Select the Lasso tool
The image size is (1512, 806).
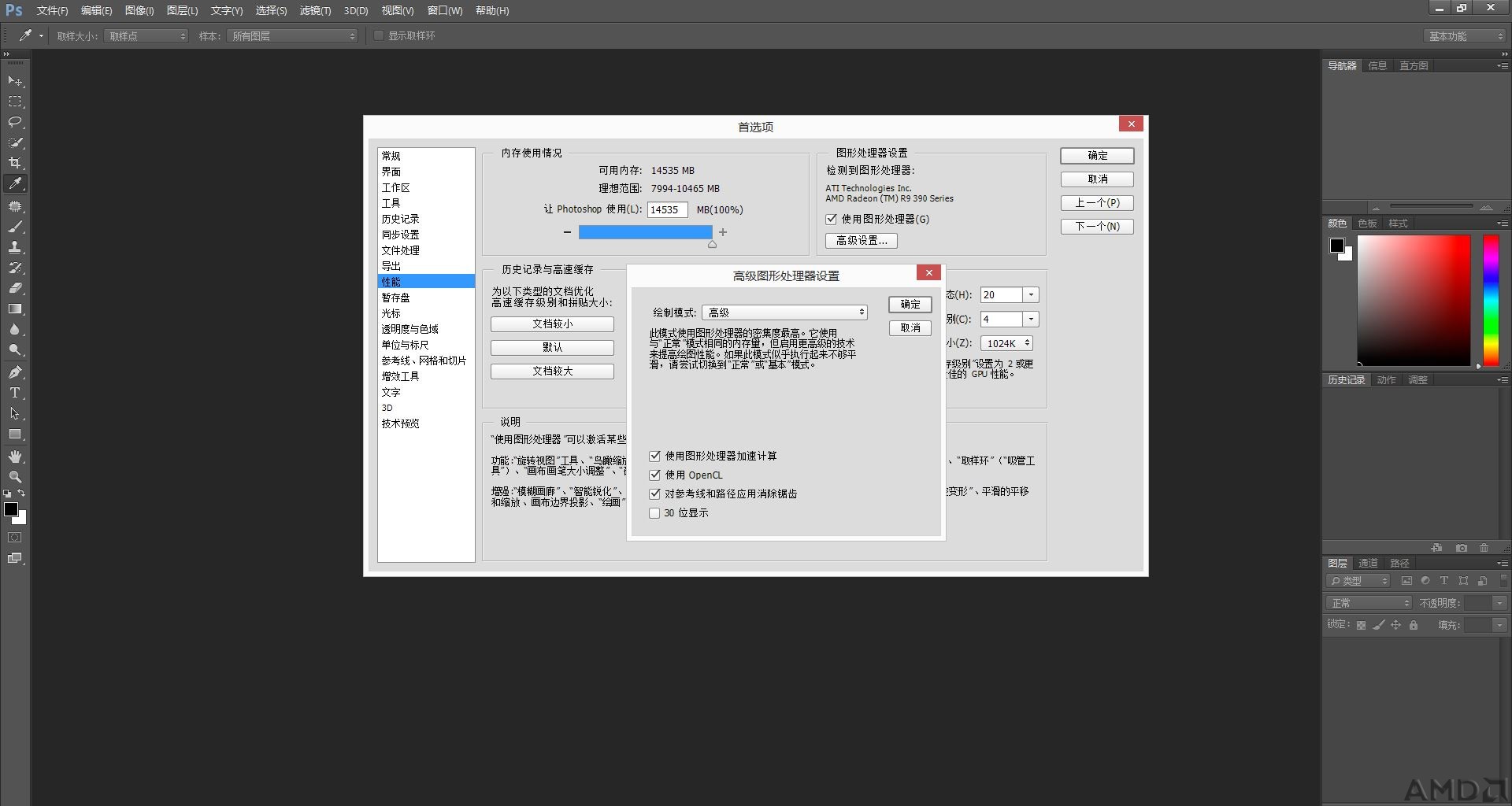tap(15, 122)
